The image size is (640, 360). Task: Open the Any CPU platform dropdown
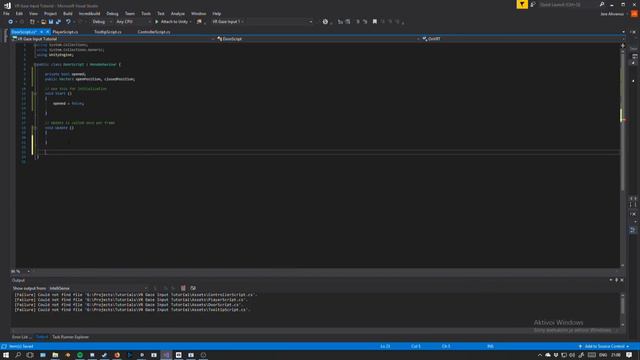pyautogui.click(x=133, y=22)
